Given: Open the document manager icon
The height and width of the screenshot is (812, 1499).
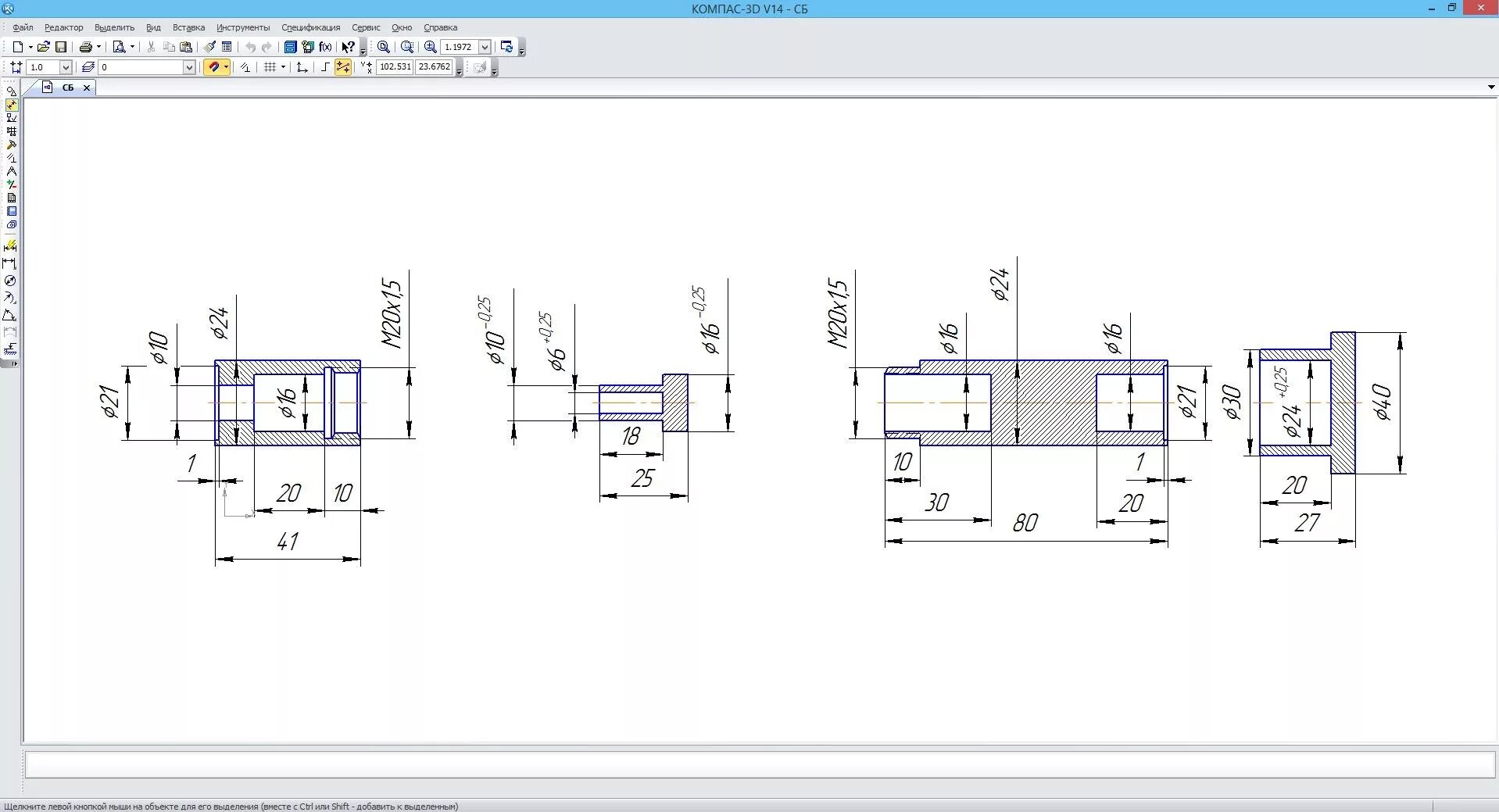Looking at the screenshot, I should (290, 47).
